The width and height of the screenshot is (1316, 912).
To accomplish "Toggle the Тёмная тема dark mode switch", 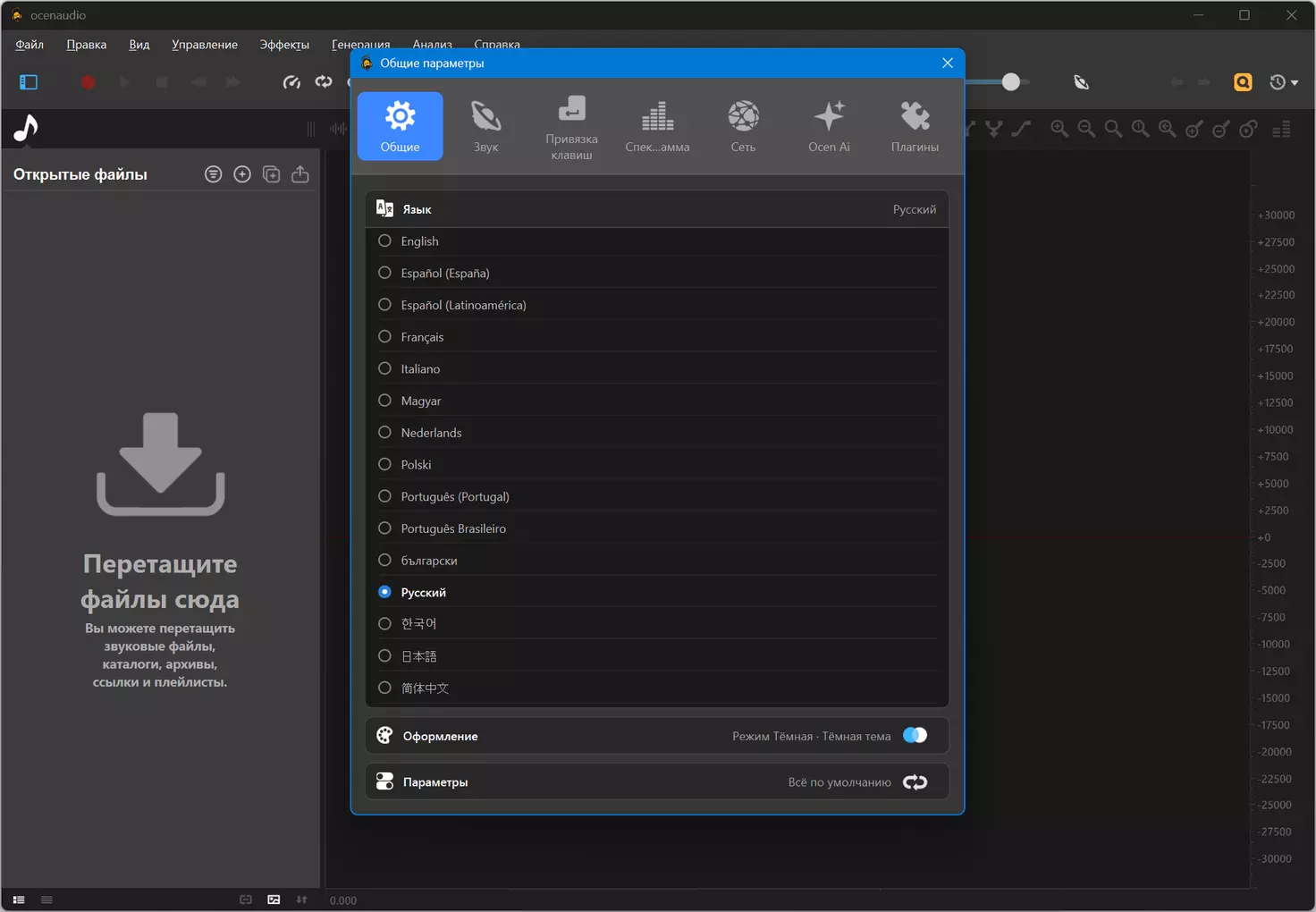I will (x=915, y=735).
